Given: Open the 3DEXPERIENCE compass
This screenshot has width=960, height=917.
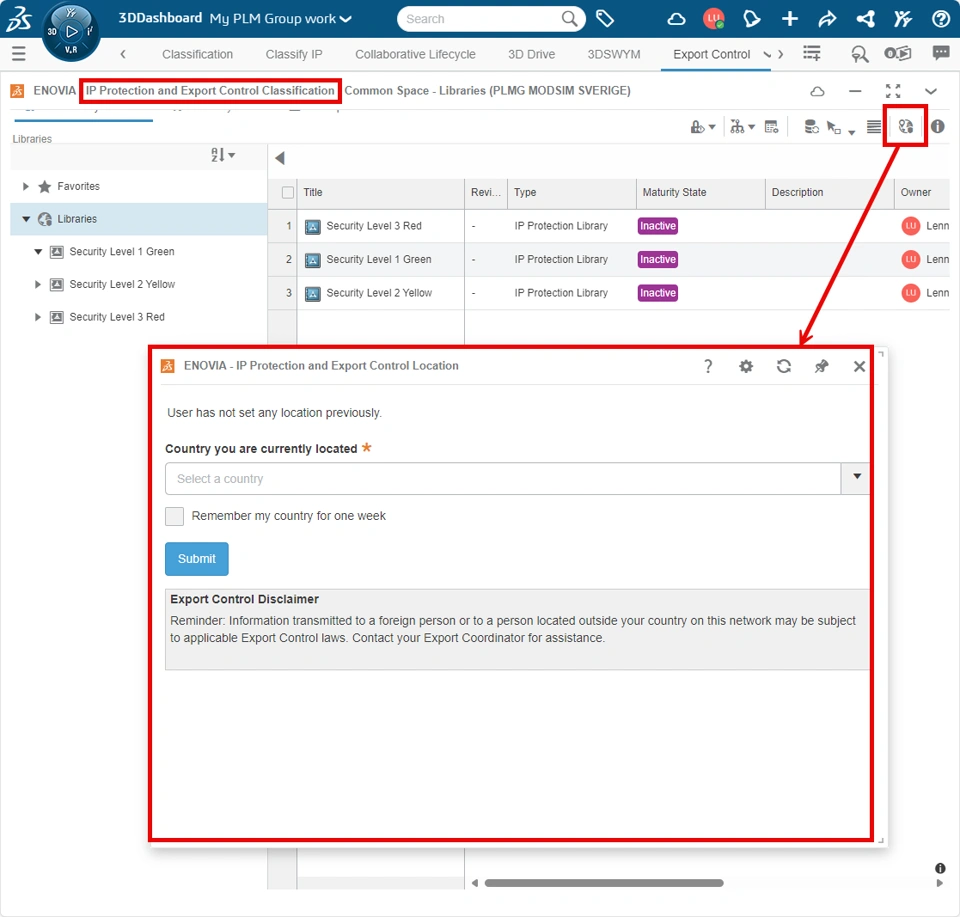Looking at the screenshot, I should [71, 31].
